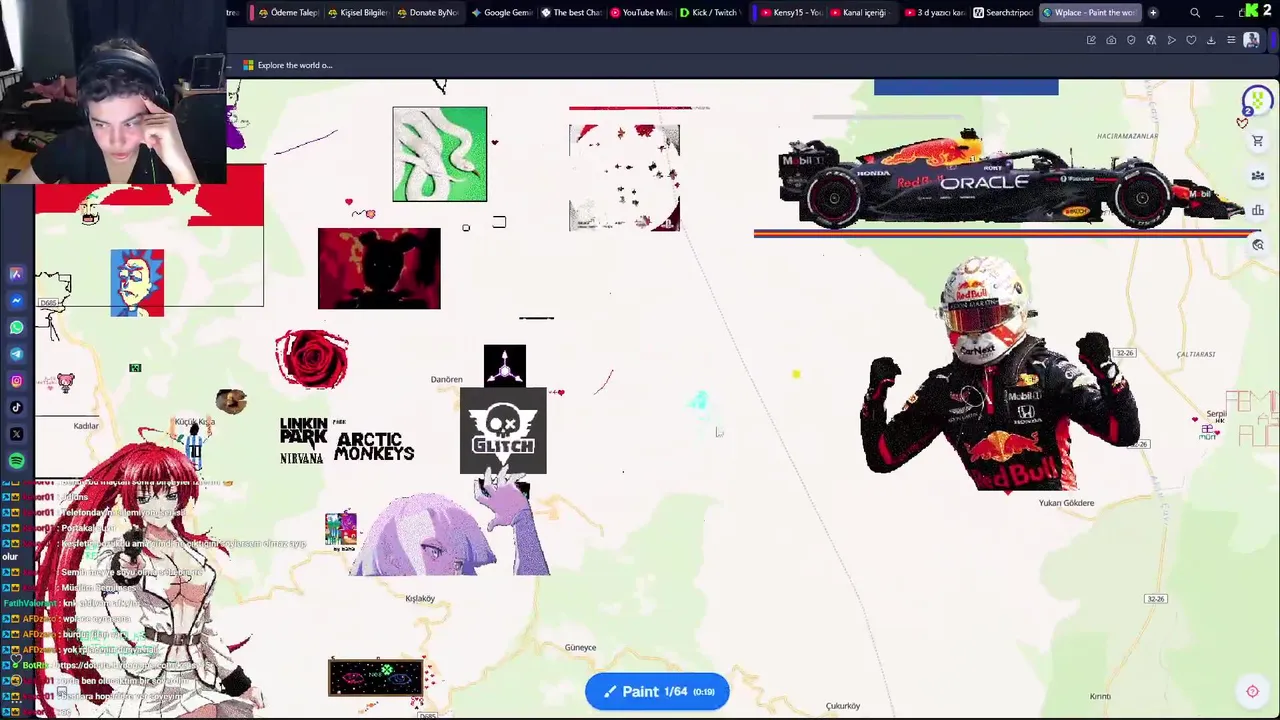
Task: Open Spotify in the browser sidebar
Action: (16, 461)
